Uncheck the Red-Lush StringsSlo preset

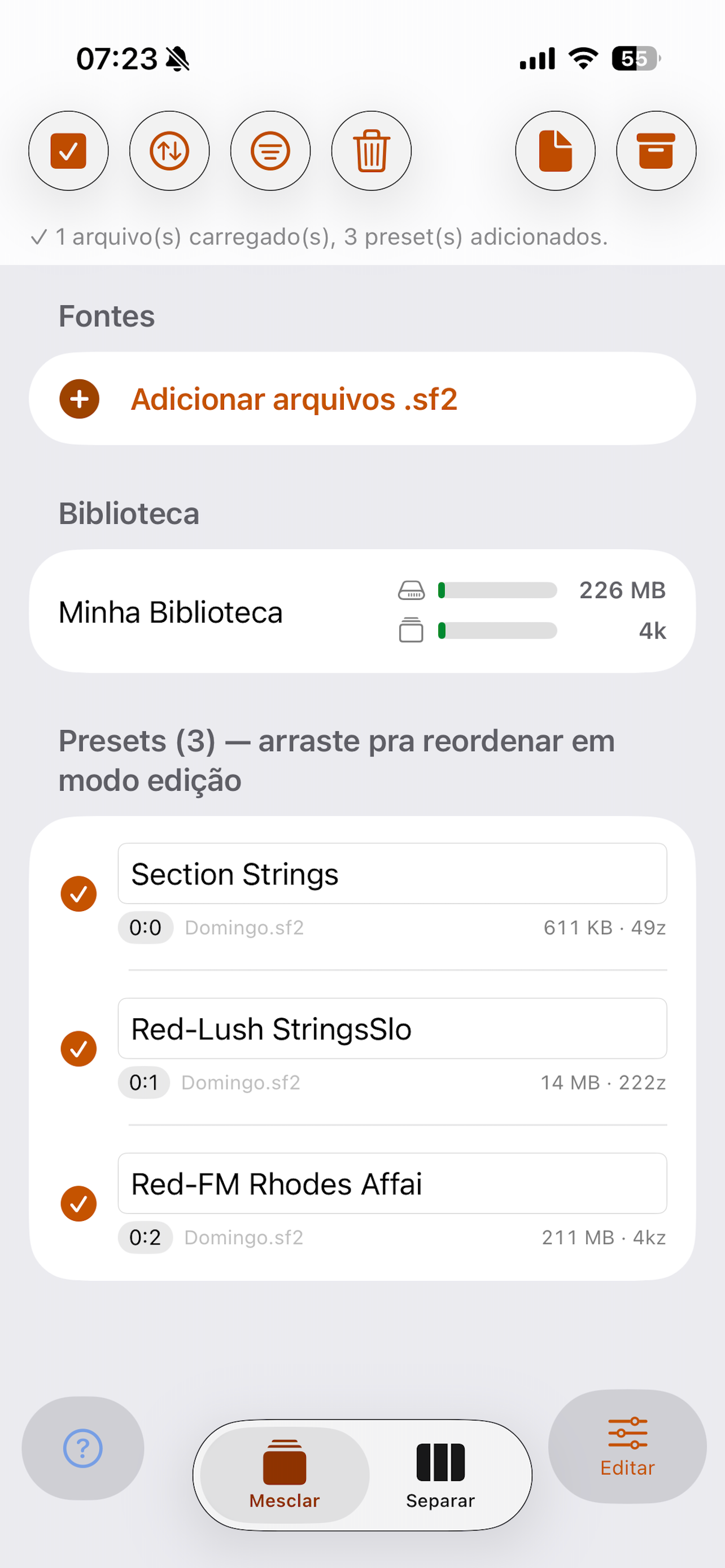tap(78, 1049)
